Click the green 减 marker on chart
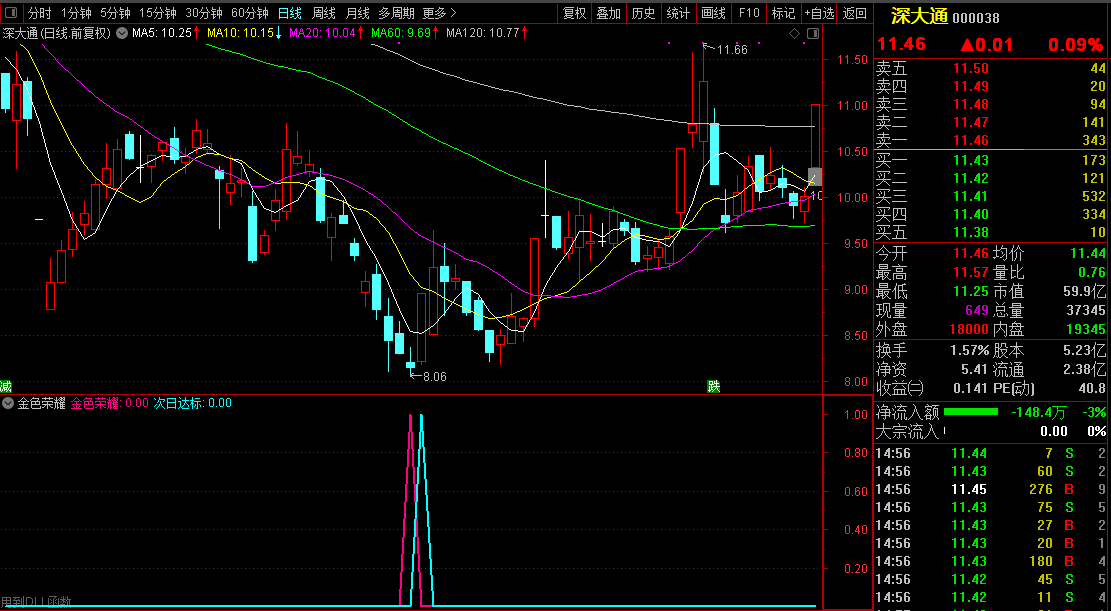1111x611 pixels. coord(6,386)
